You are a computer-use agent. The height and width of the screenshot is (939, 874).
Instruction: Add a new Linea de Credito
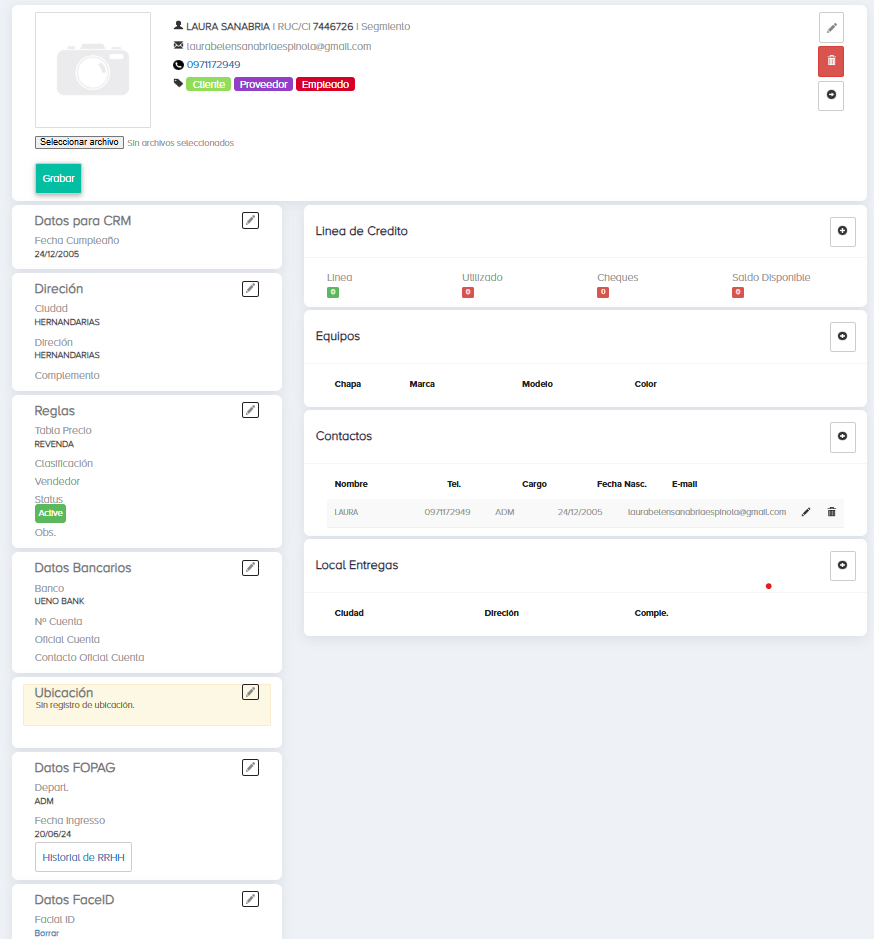[842, 231]
